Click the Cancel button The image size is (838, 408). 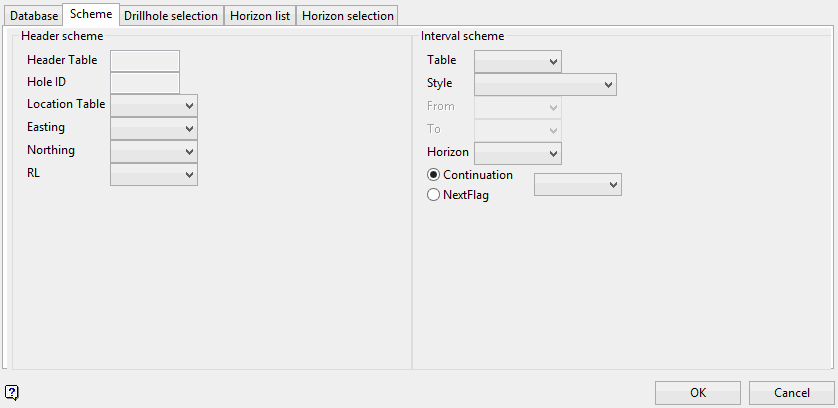(791, 392)
